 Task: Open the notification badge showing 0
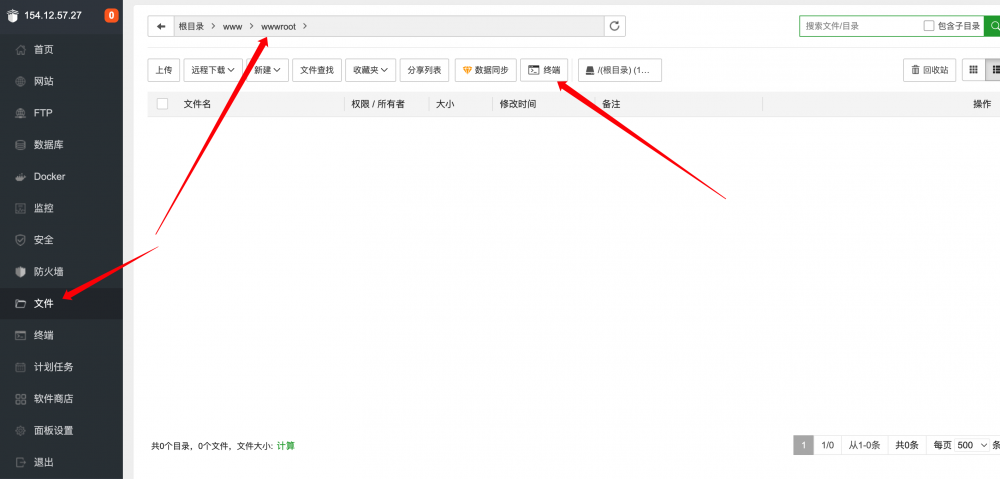tap(110, 15)
